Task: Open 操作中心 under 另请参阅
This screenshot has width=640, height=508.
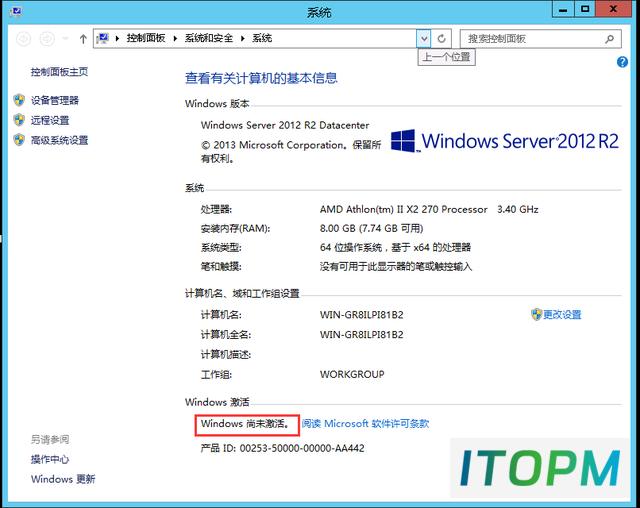Action: click(50, 459)
